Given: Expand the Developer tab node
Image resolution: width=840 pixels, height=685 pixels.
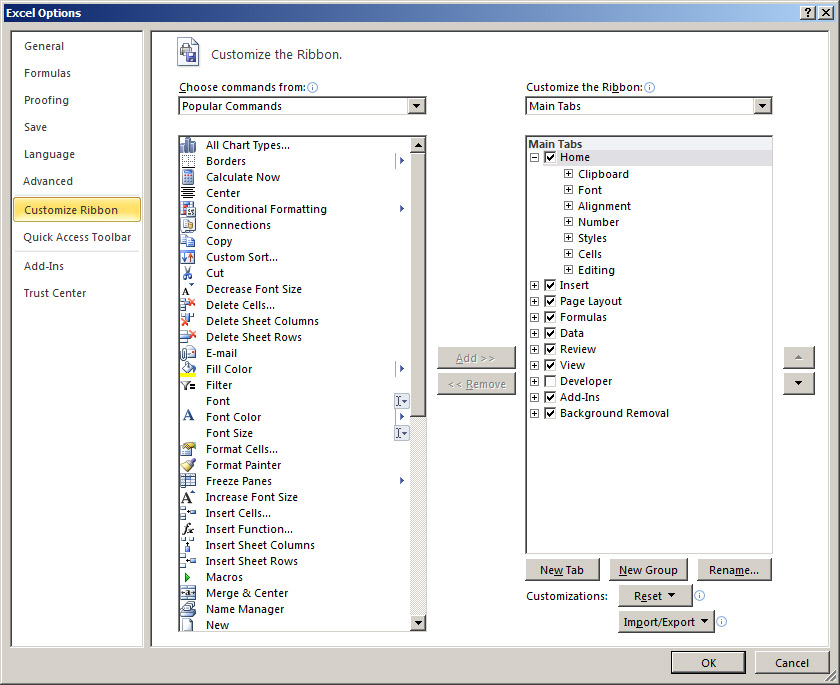Looking at the screenshot, I should tap(535, 381).
